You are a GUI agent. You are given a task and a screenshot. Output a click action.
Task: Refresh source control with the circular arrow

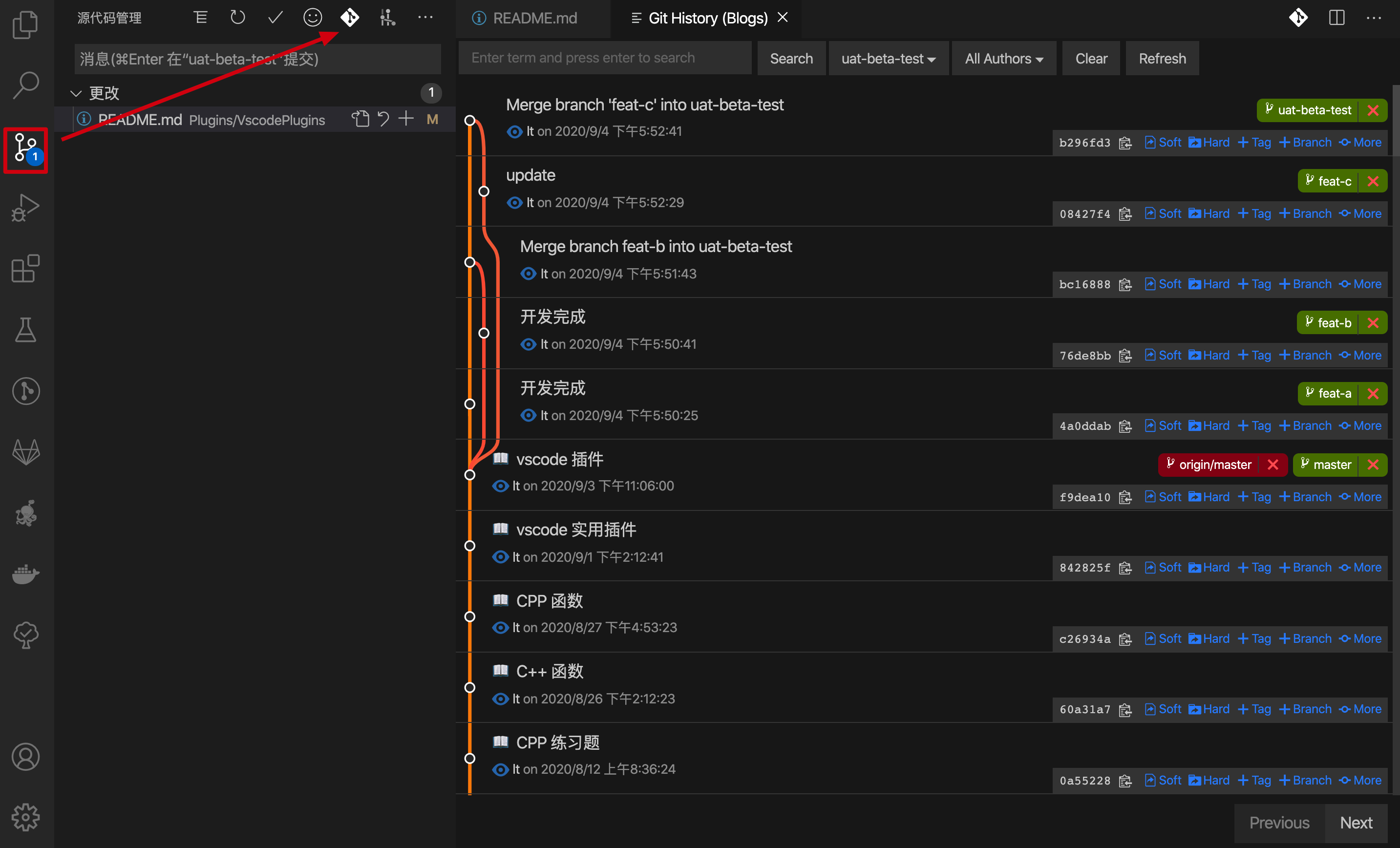click(x=237, y=18)
